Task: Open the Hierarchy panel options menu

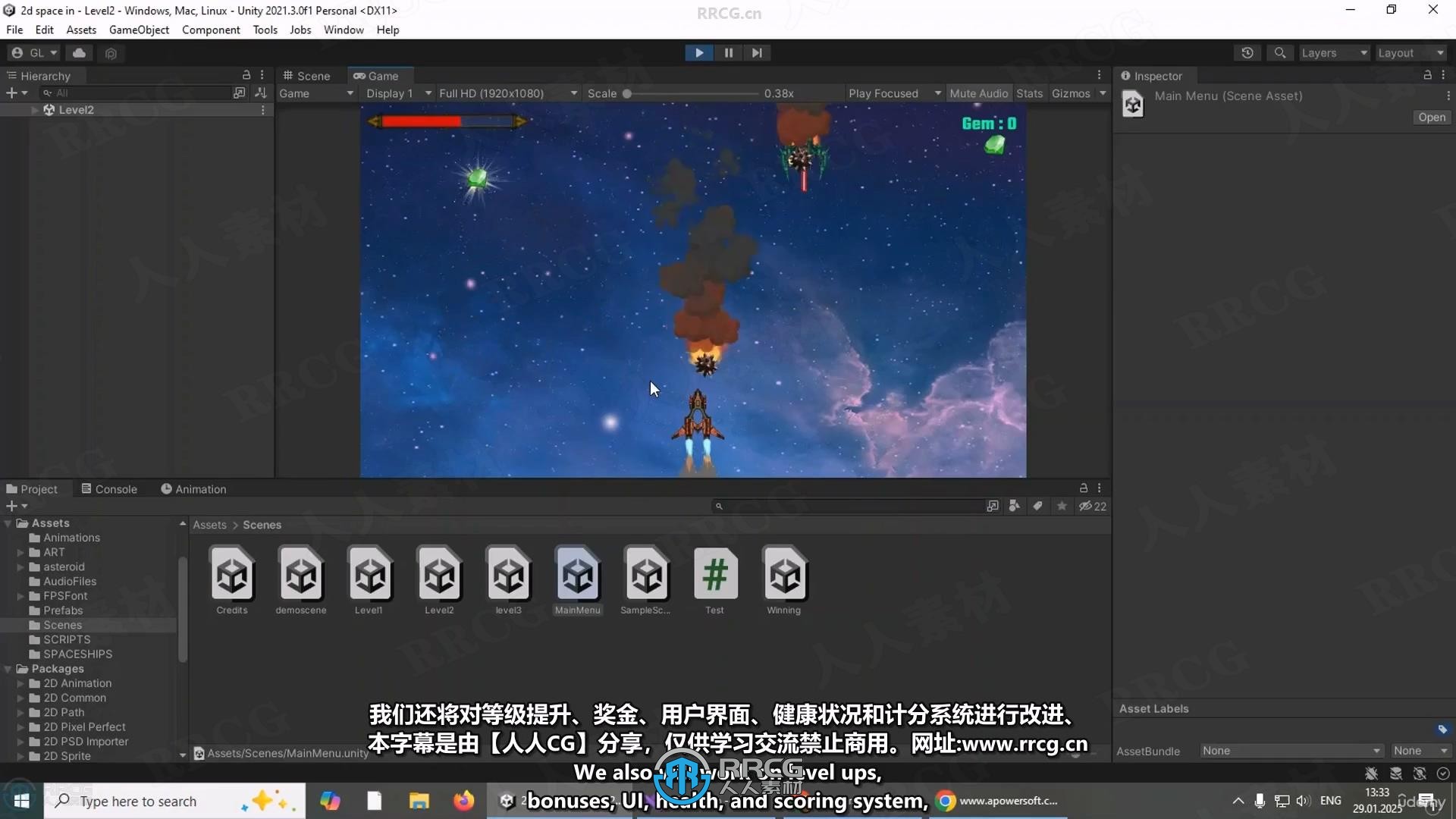Action: [x=262, y=75]
